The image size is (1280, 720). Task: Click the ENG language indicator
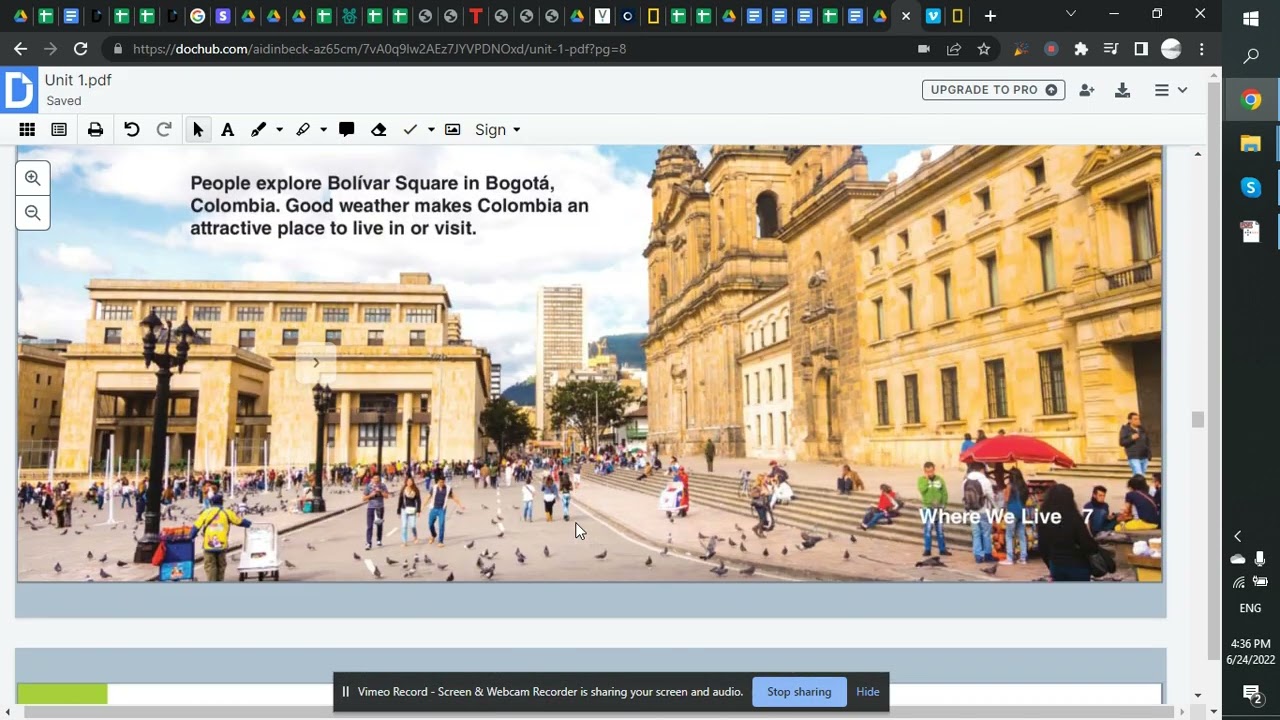pyautogui.click(x=1251, y=608)
